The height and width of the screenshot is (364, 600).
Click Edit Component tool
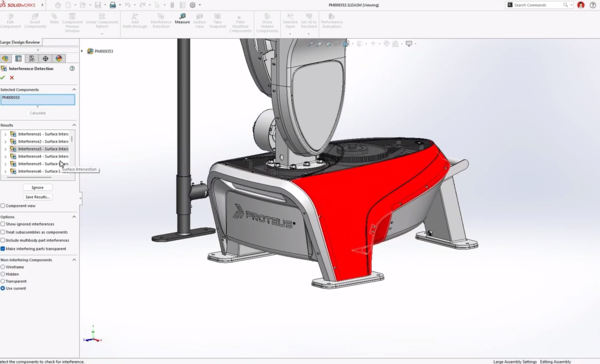point(10,21)
